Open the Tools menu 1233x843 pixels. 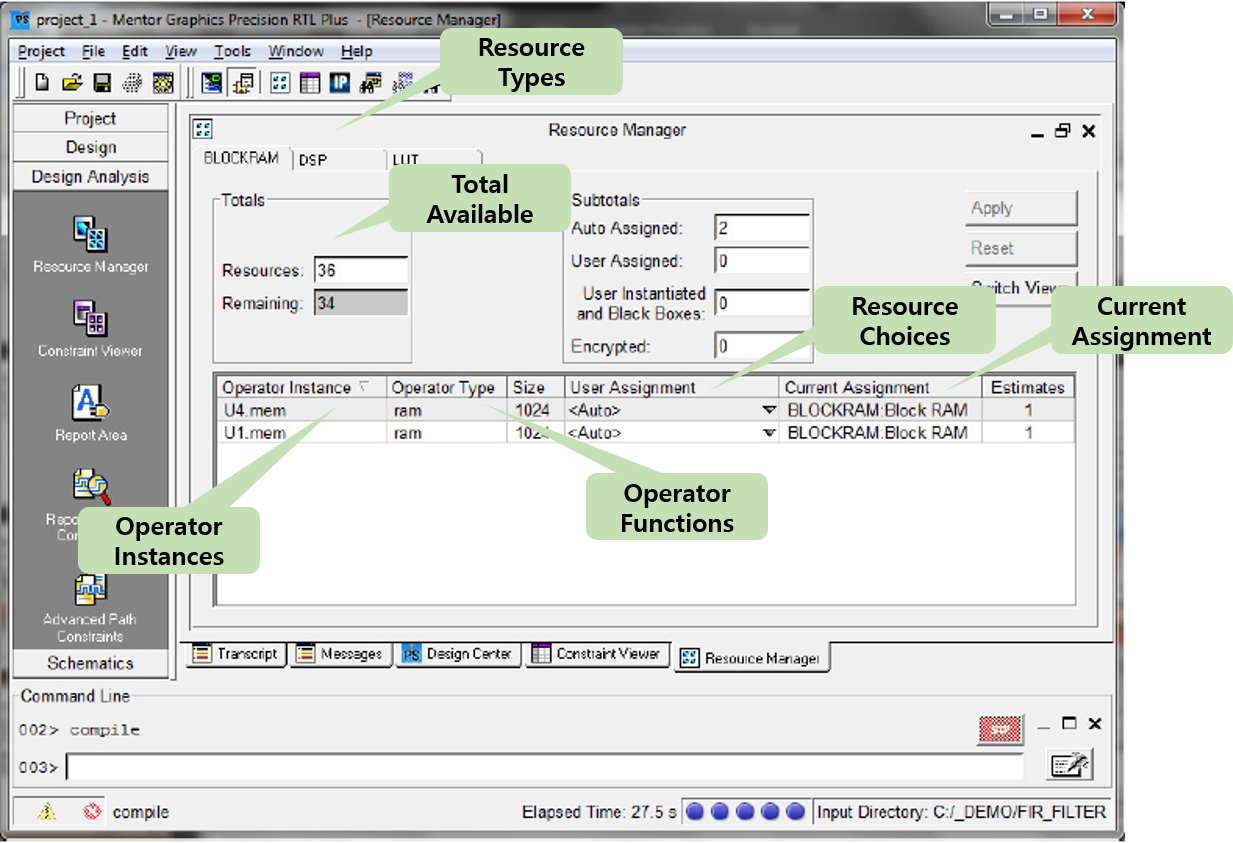coord(232,51)
